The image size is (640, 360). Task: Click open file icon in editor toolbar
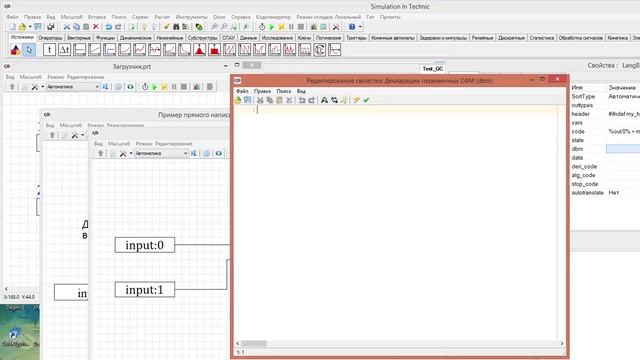coord(238,100)
